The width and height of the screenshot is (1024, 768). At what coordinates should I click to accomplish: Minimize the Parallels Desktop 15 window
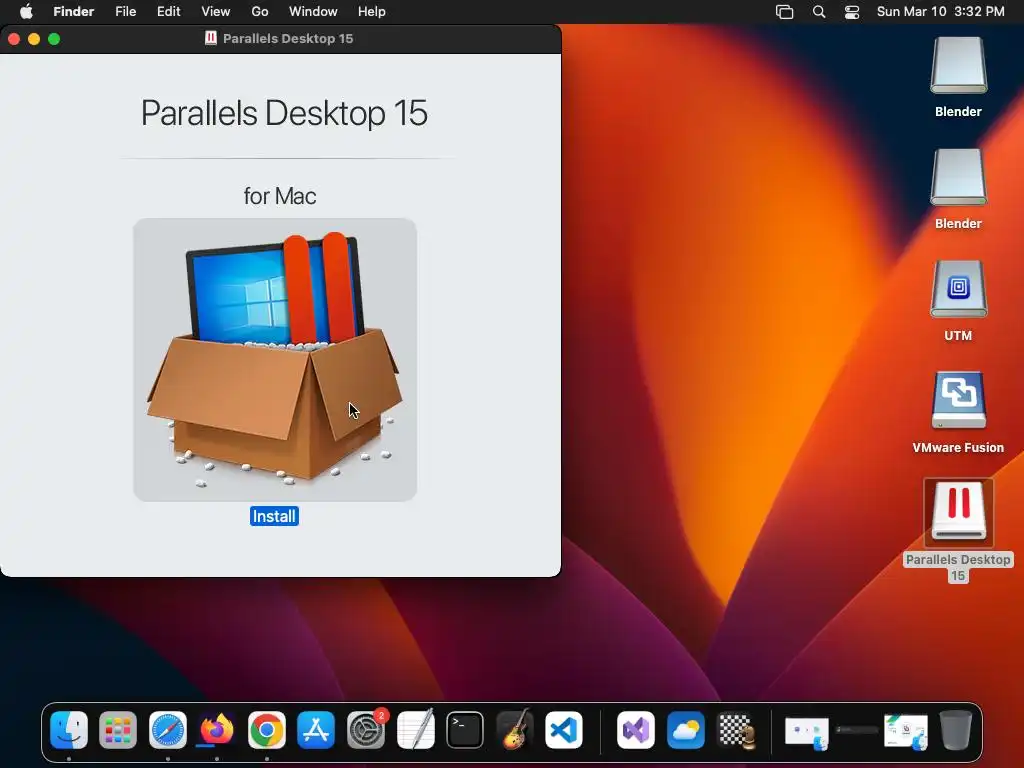tap(34, 39)
